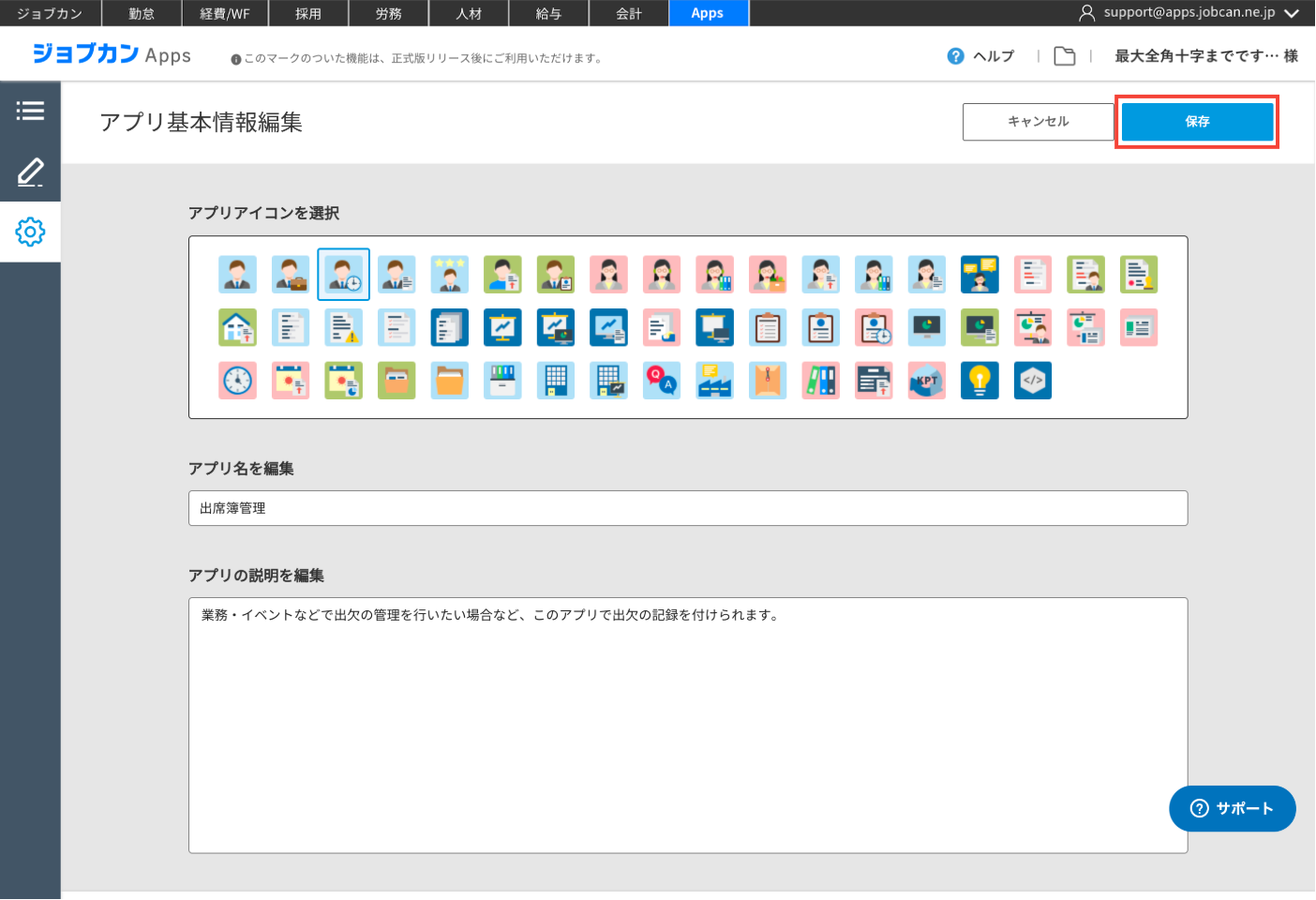The width and height of the screenshot is (1316, 900).
Task: Open the list menu in left sidebar
Action: (x=30, y=112)
